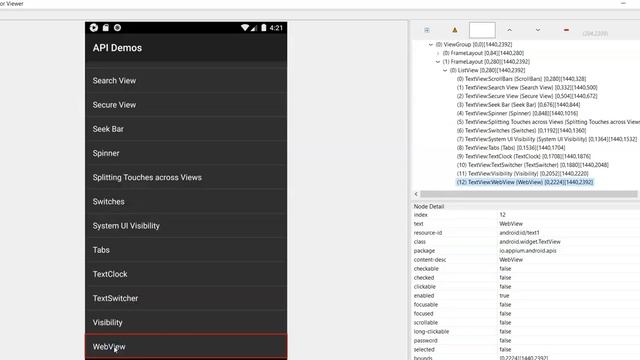Click the SD card notification icon

click(106, 28)
